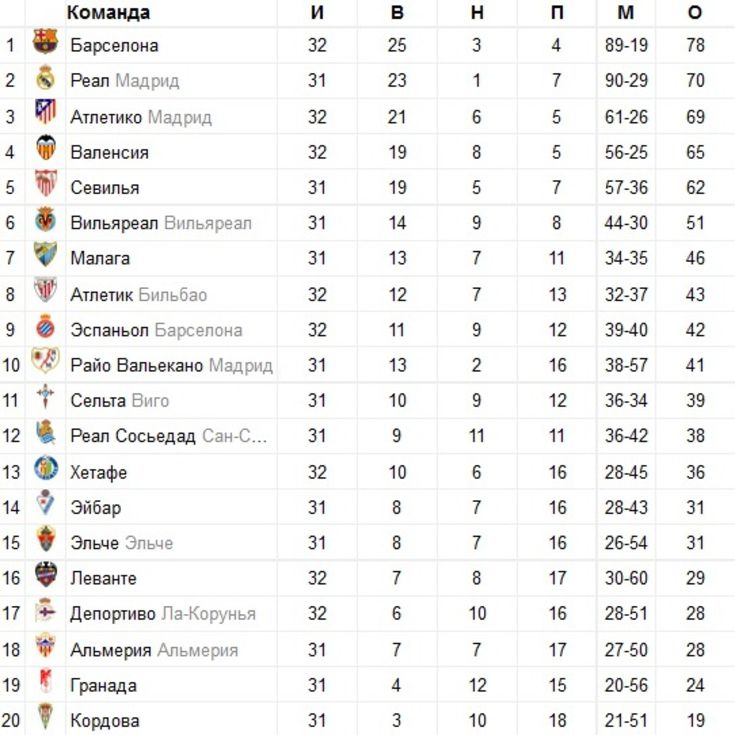Click the Гранада team name link

click(104, 686)
